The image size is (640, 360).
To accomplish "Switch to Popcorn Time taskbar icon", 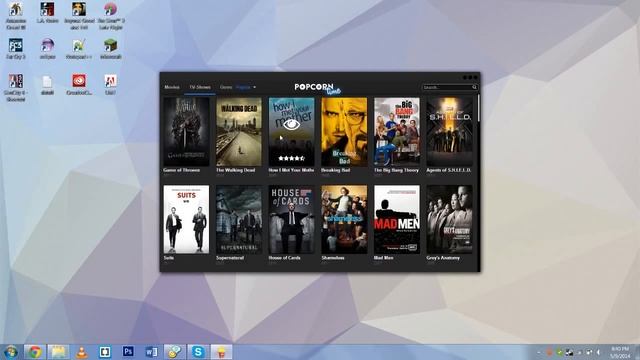I will click(x=222, y=352).
